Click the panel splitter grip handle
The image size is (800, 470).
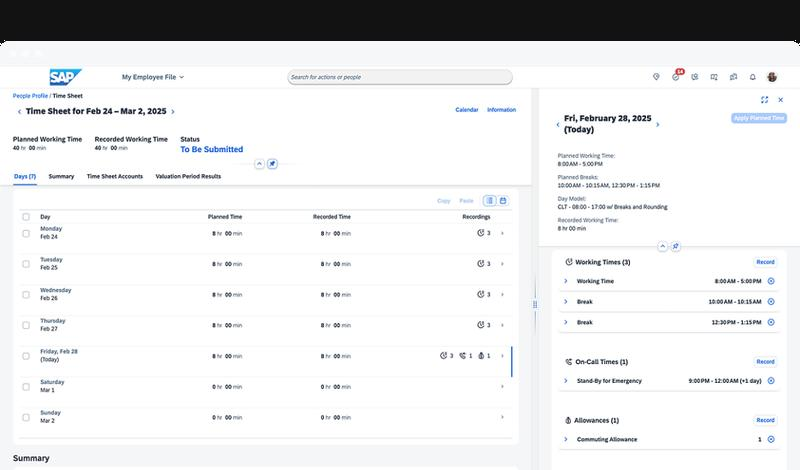(535, 305)
